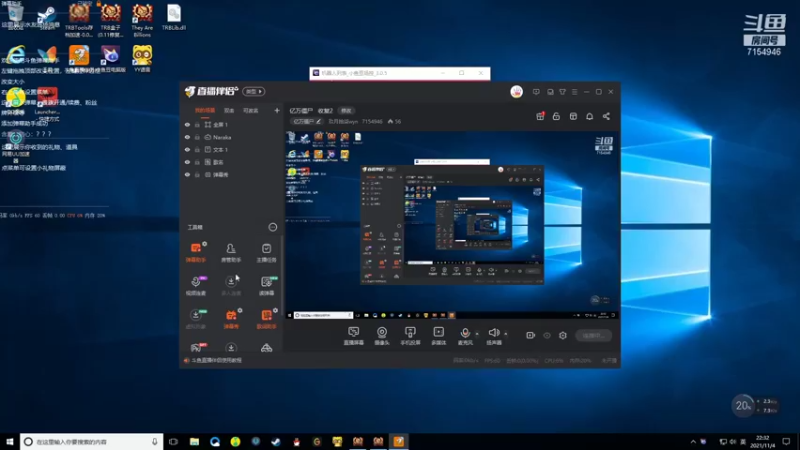This screenshot has width=800, height=450.
Task: Open stream settings gear in the bottom bar
Action: pyautogui.click(x=563, y=335)
